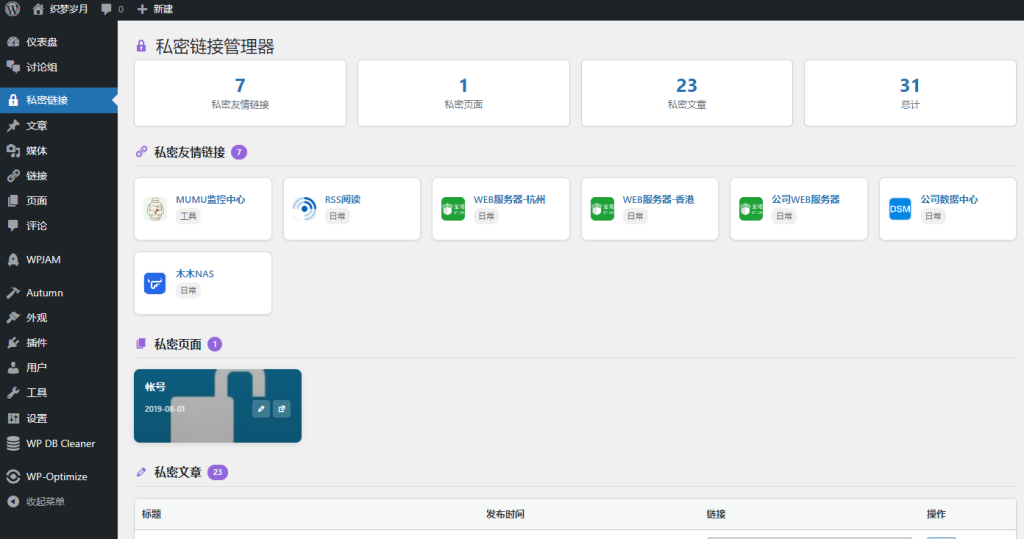
Task: Click the 木木NAS link icon
Action: point(154,283)
